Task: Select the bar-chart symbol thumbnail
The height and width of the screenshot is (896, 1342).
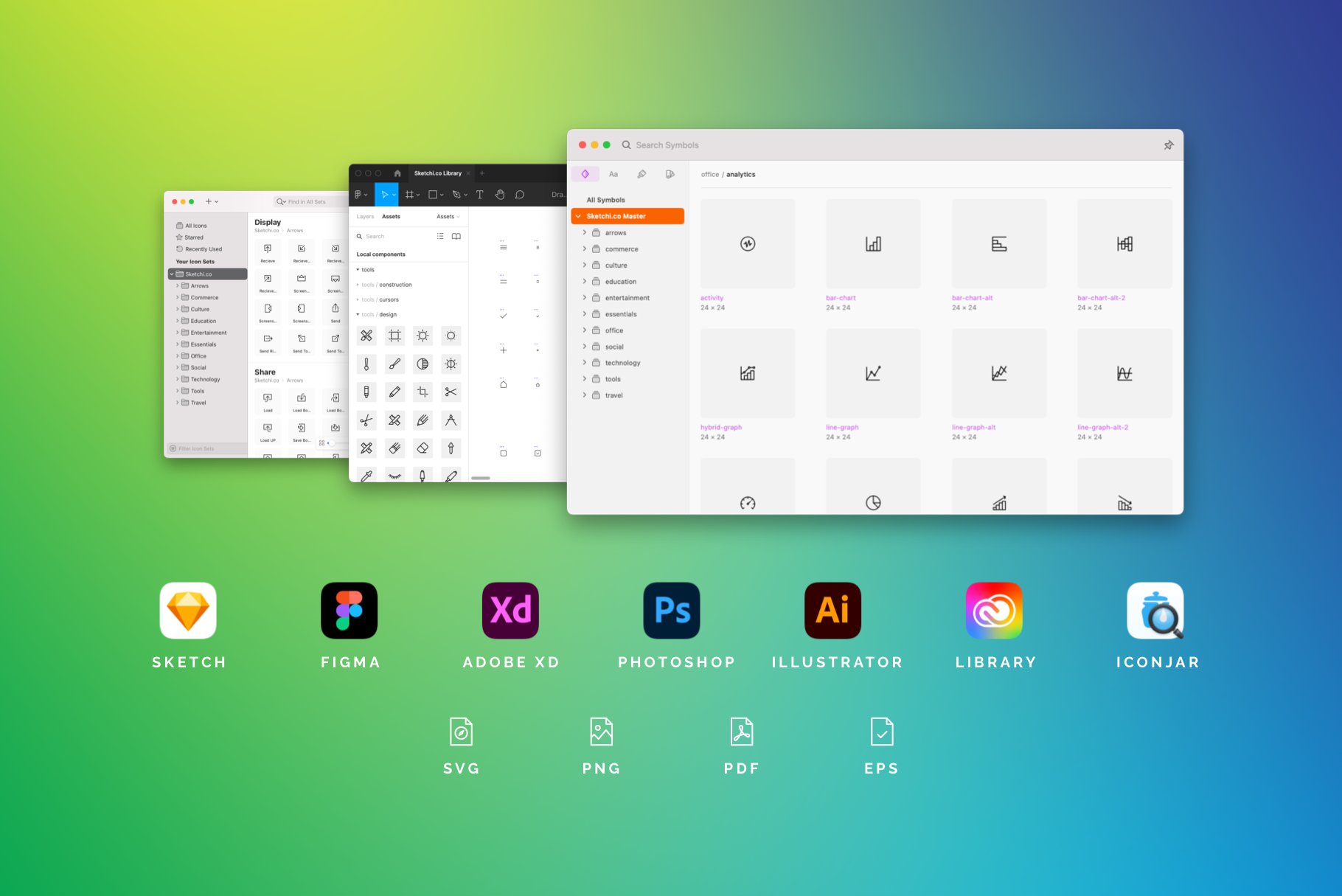Action: (x=873, y=243)
